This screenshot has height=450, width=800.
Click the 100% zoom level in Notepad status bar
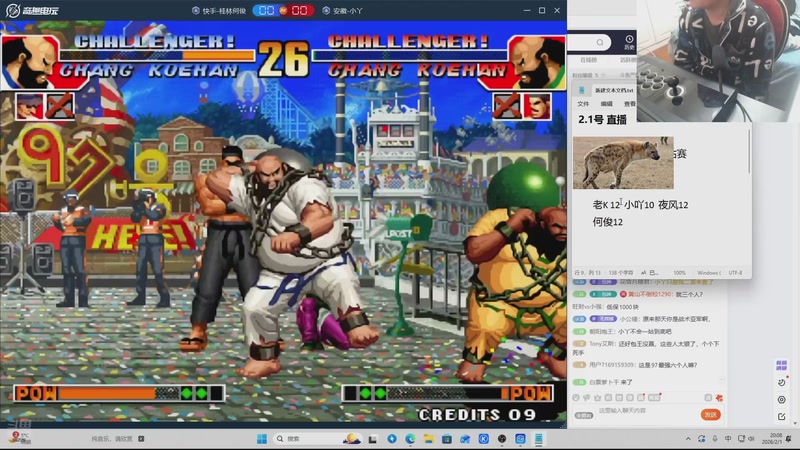pos(679,273)
